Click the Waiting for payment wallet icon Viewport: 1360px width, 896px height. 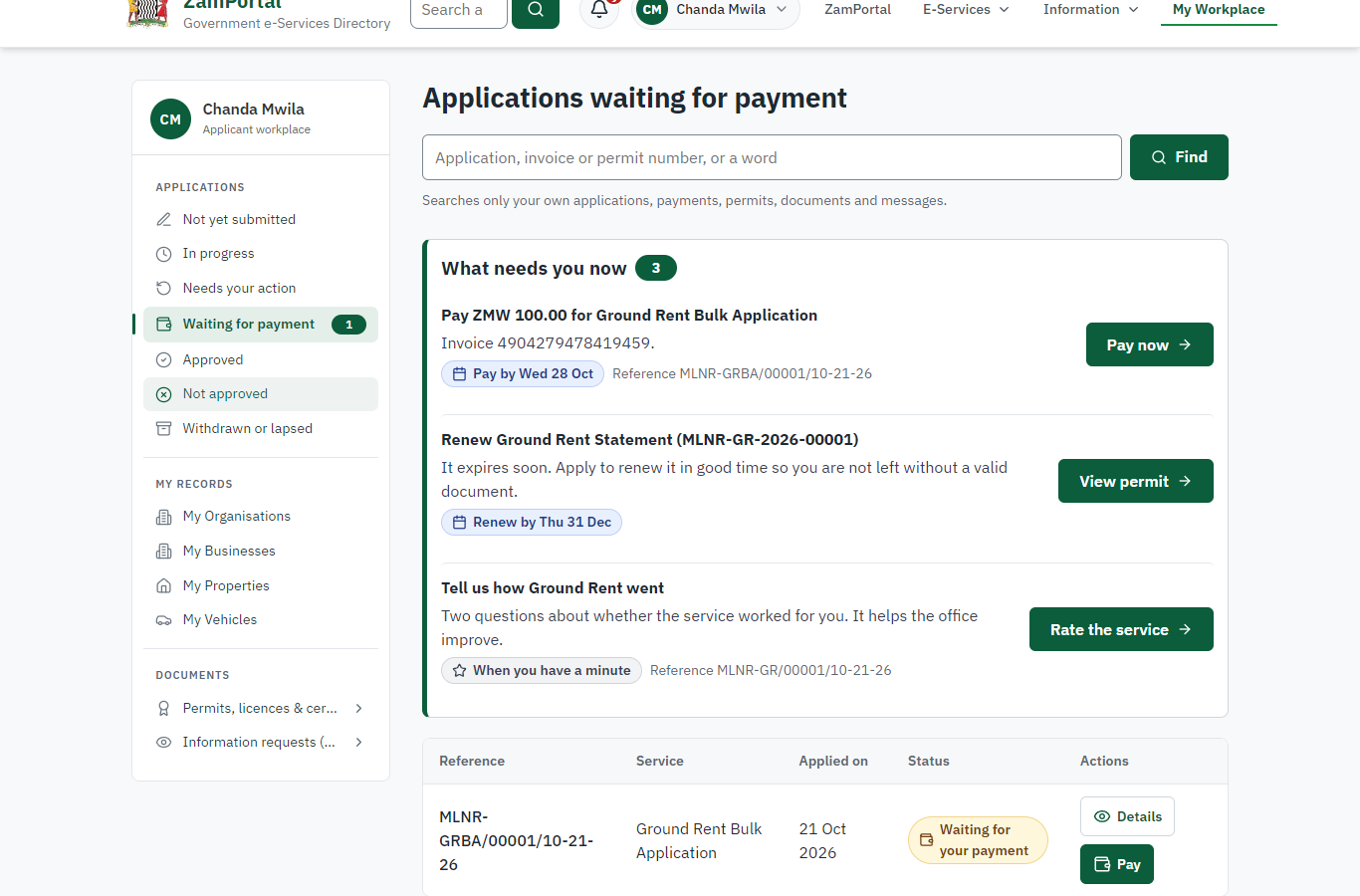pyautogui.click(x=164, y=325)
